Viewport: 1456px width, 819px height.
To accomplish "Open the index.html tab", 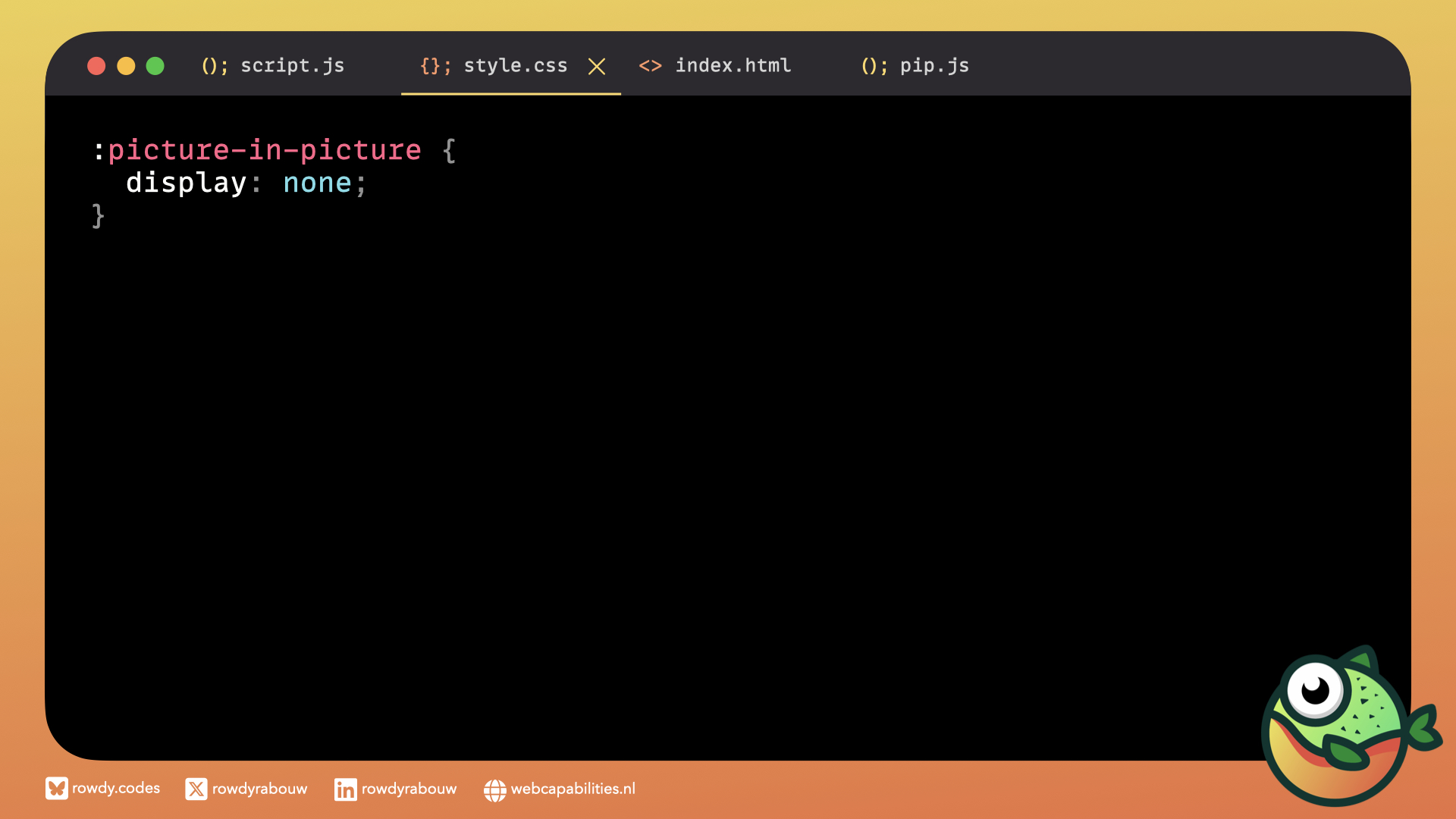I will 733,66.
